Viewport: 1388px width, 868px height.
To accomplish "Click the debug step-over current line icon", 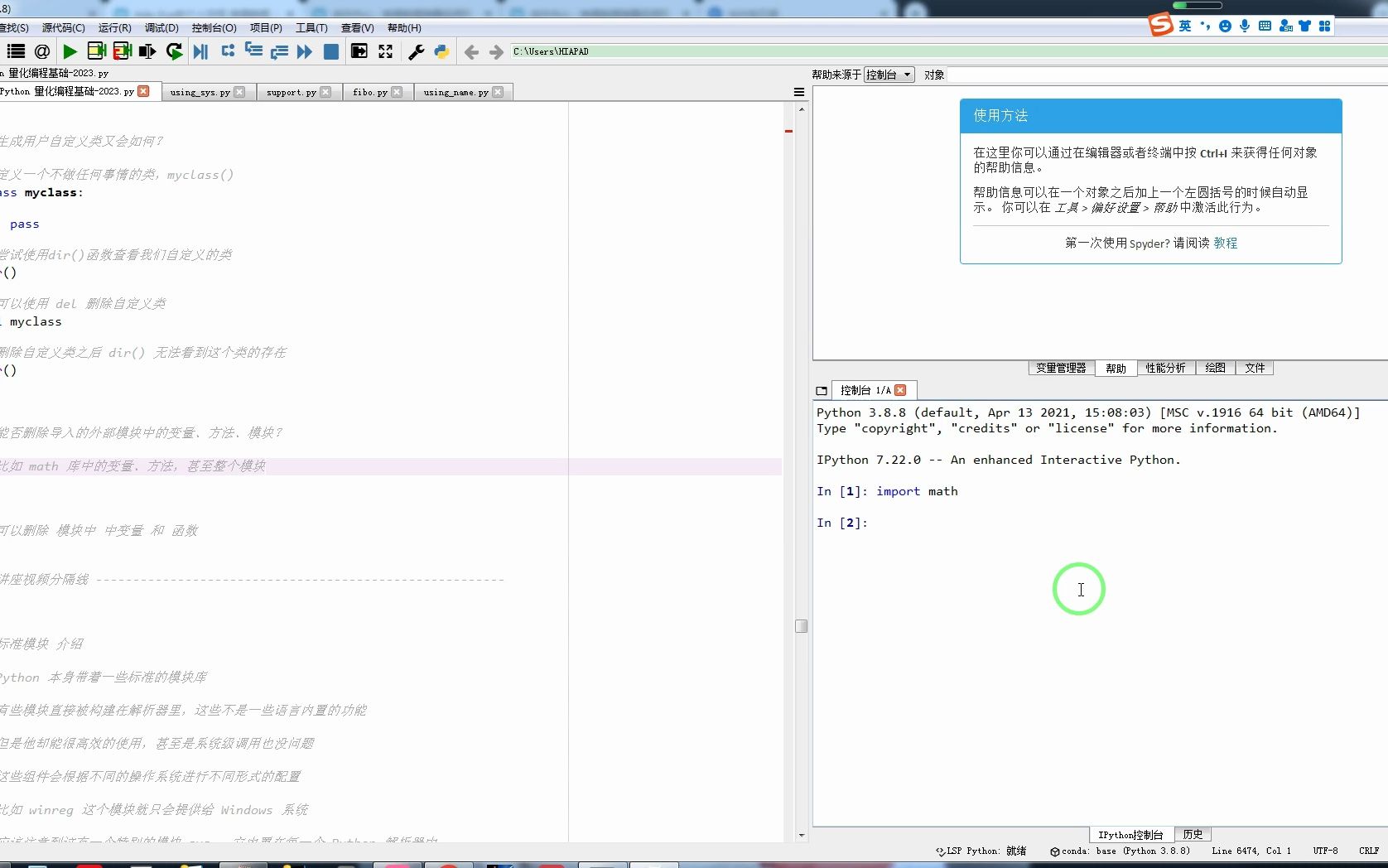I will (228, 51).
